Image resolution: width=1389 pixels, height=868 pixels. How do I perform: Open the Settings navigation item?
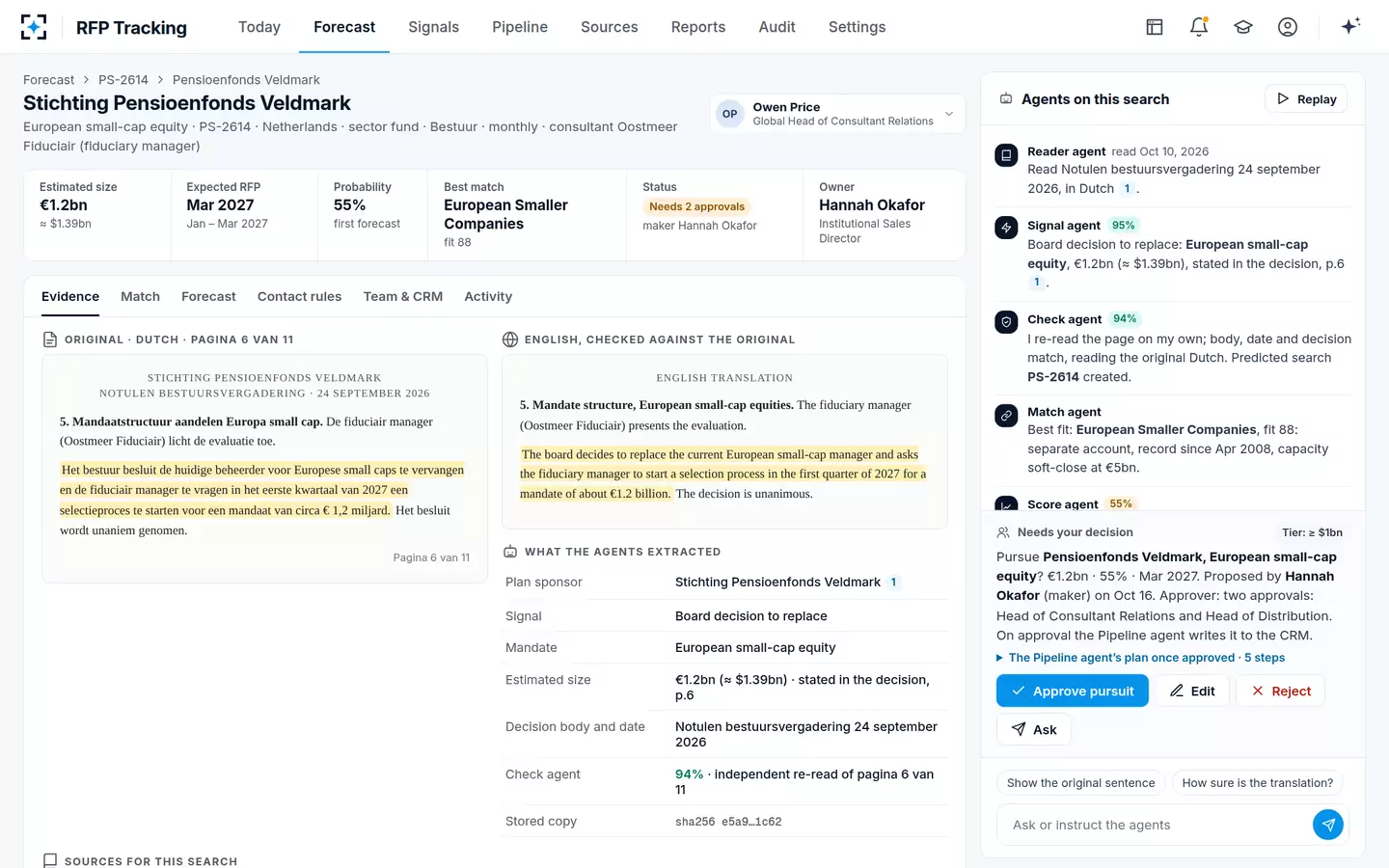point(857,27)
